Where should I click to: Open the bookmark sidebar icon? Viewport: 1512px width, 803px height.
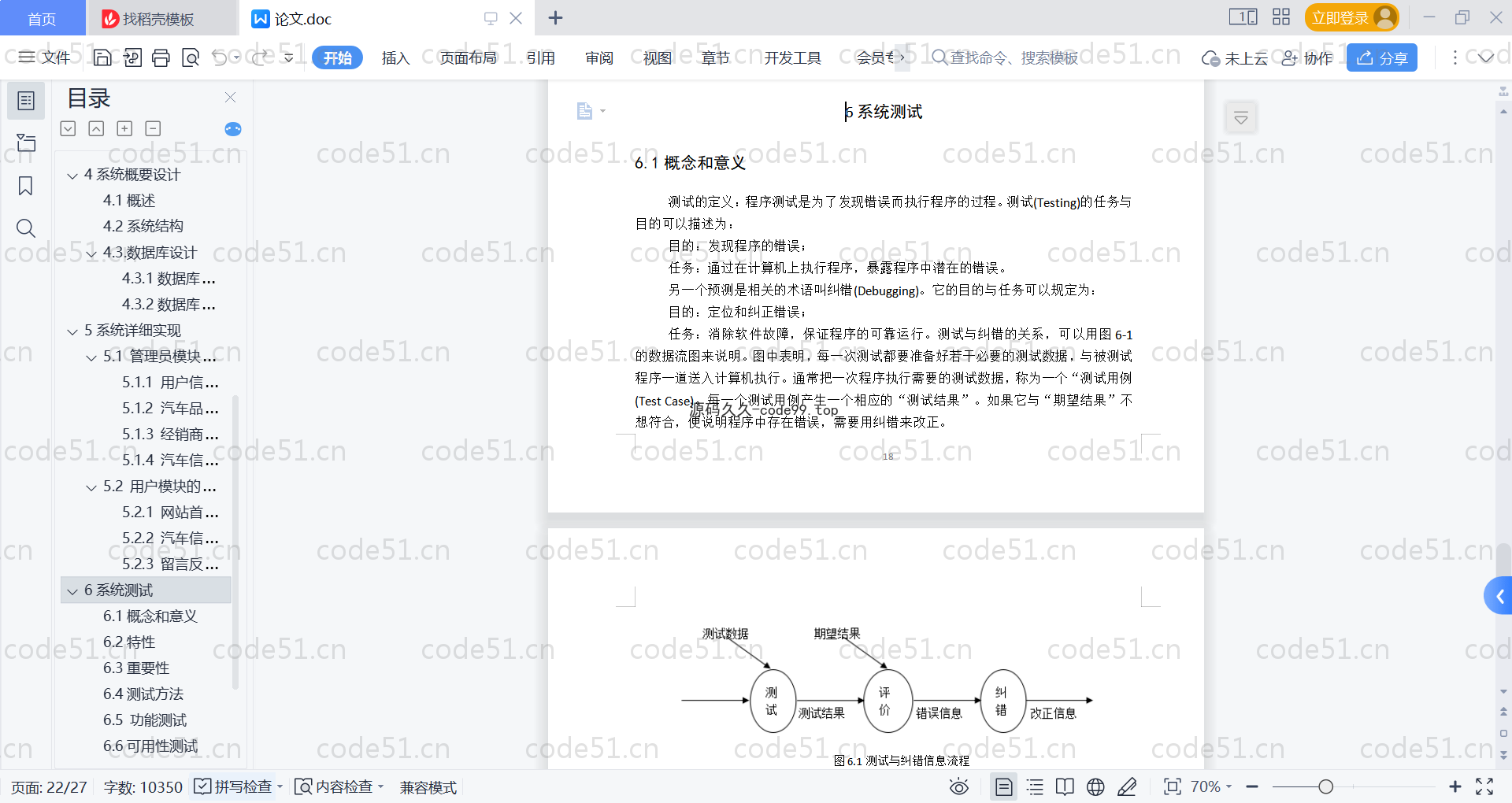click(26, 186)
